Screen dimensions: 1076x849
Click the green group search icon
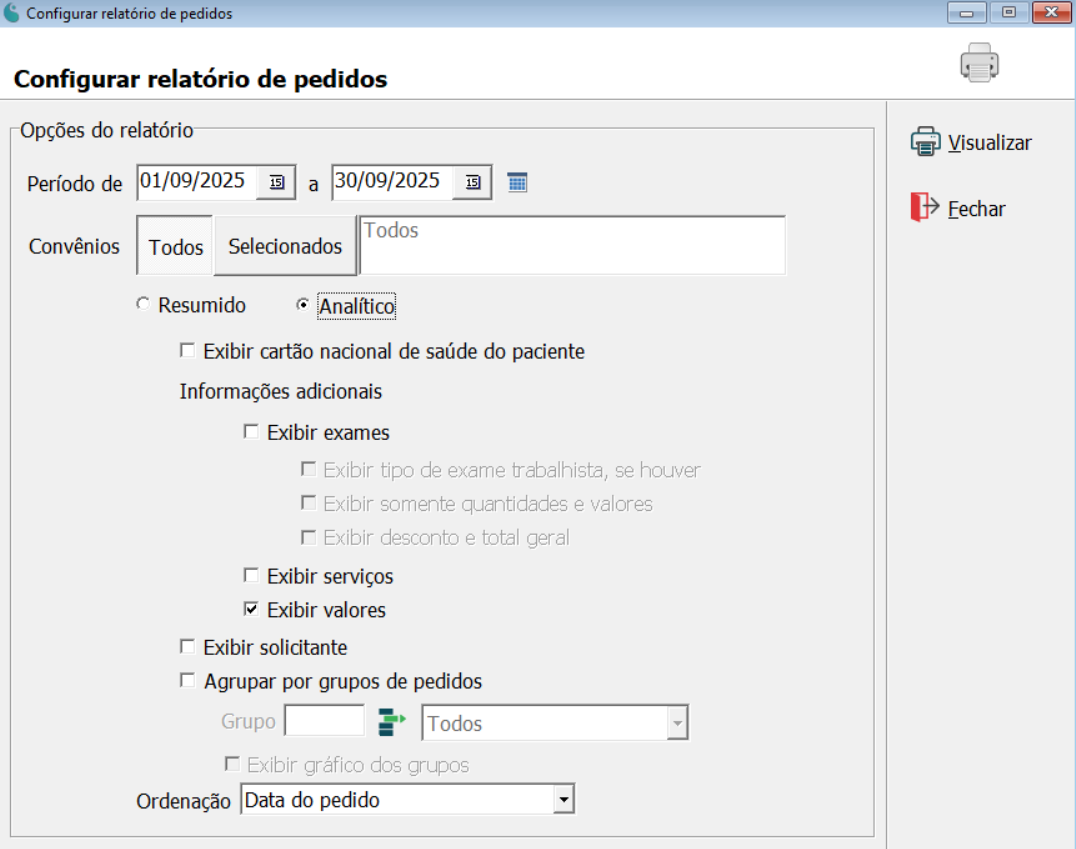click(x=392, y=722)
